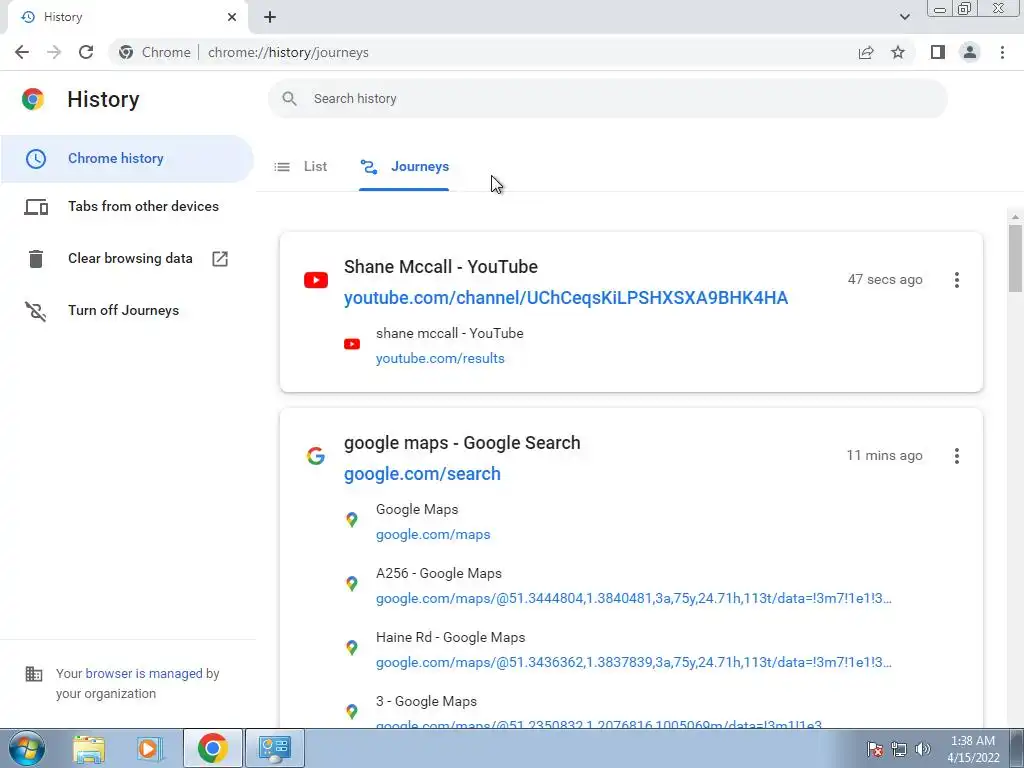Screen dimensions: 1024x768
Task: Click the Action Center flag tray icon
Action: click(875, 749)
